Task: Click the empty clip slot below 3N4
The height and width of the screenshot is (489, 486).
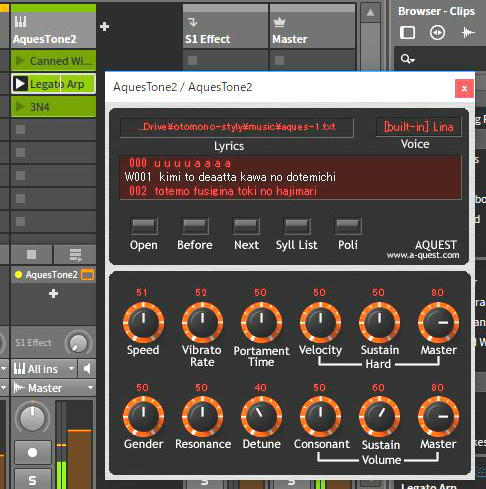Action: [53, 130]
